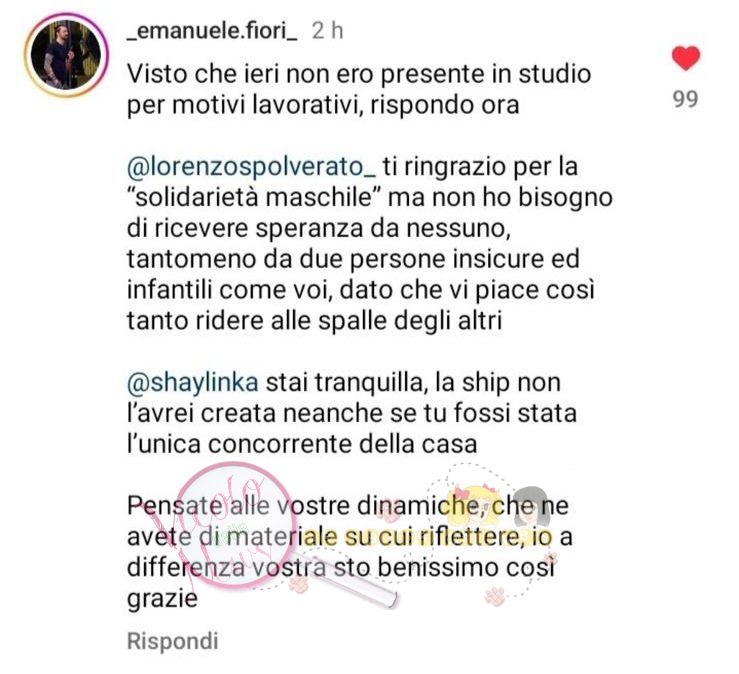Open the @shaylinka mention

tap(193, 383)
